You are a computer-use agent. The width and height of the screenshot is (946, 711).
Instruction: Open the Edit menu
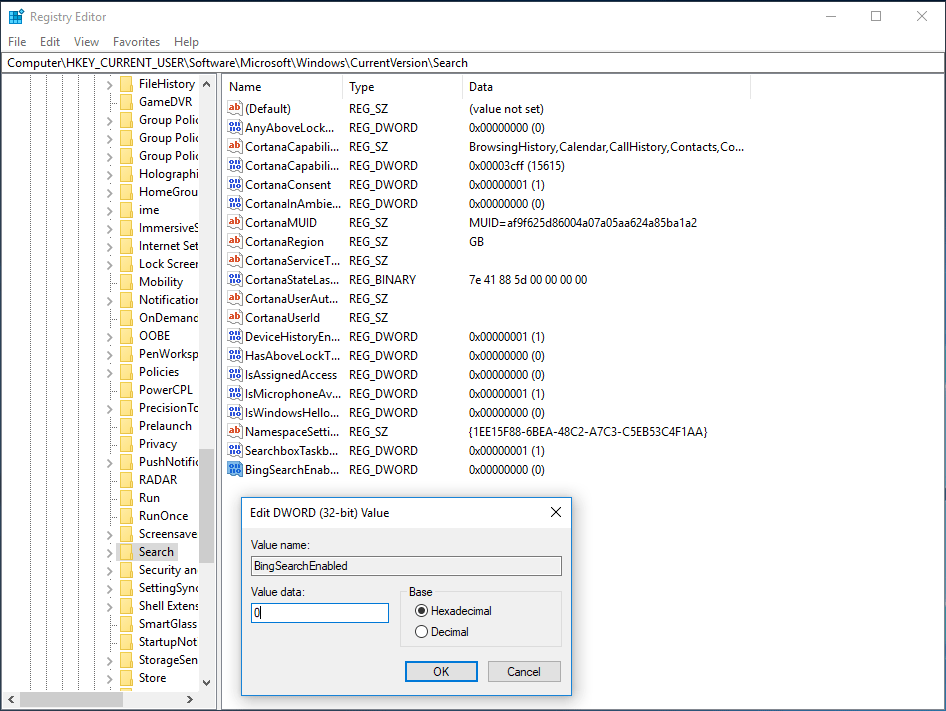(x=50, y=42)
